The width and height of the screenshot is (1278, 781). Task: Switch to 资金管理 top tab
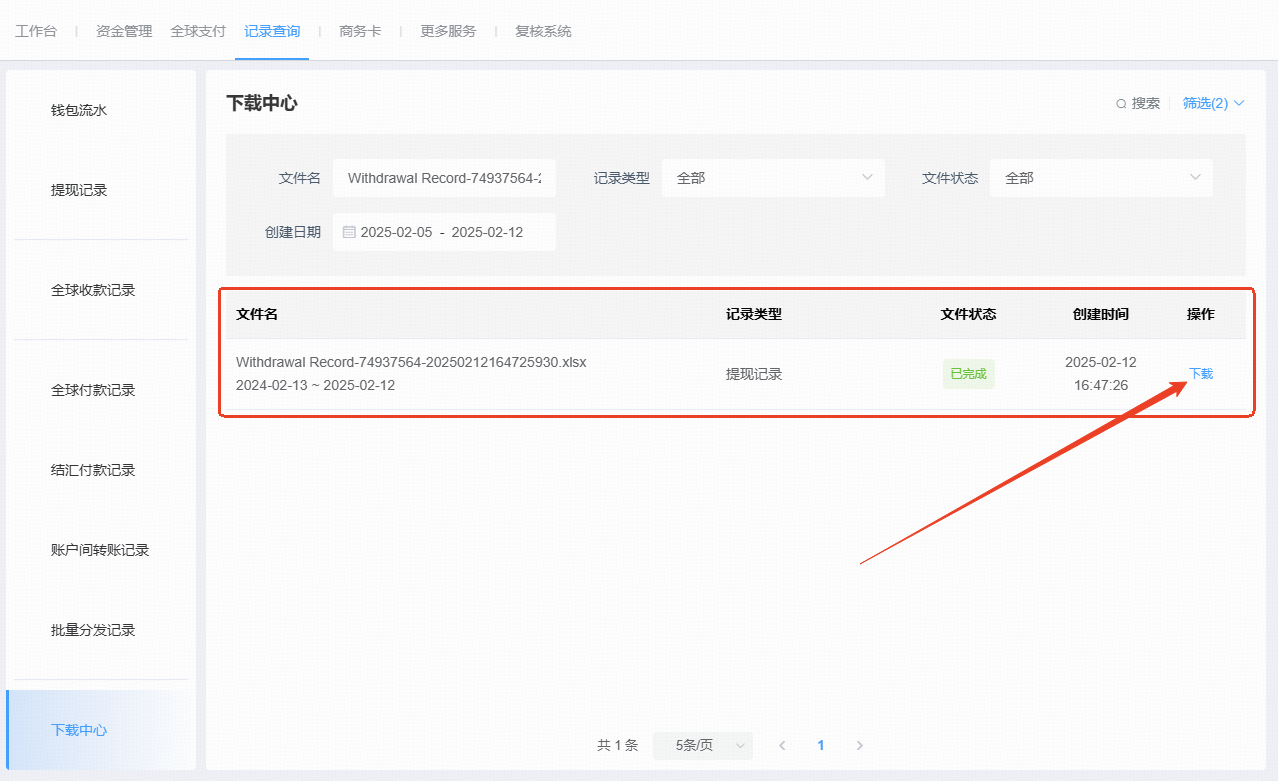click(x=124, y=31)
